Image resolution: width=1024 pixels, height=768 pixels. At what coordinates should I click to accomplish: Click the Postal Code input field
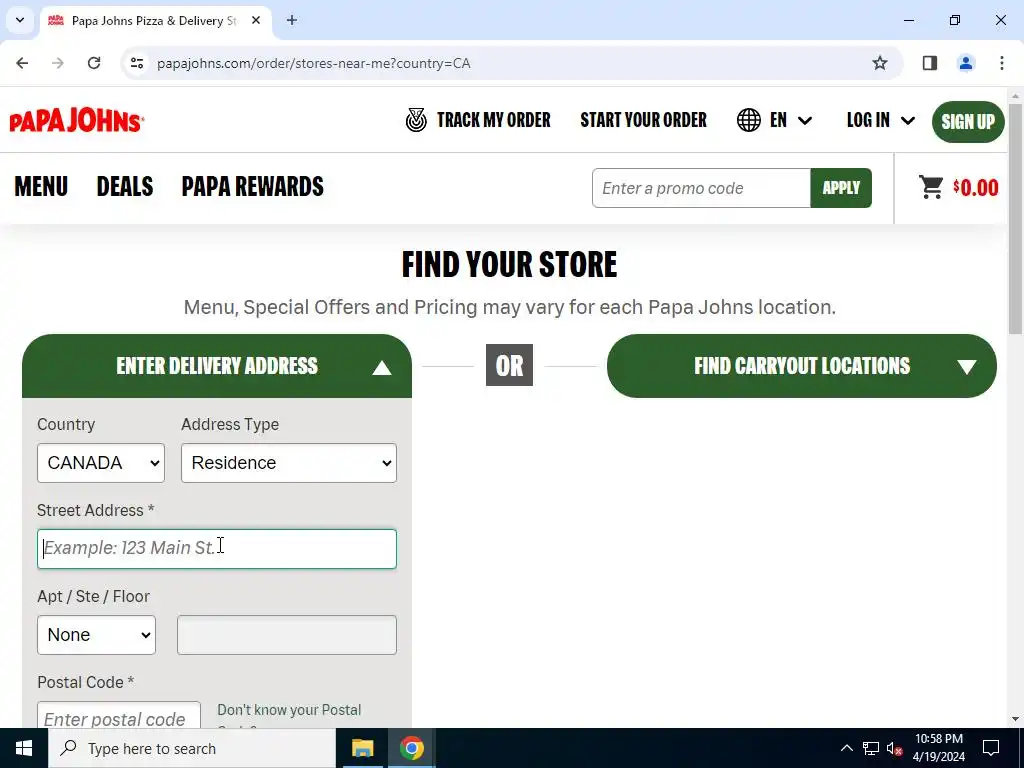[119, 715]
